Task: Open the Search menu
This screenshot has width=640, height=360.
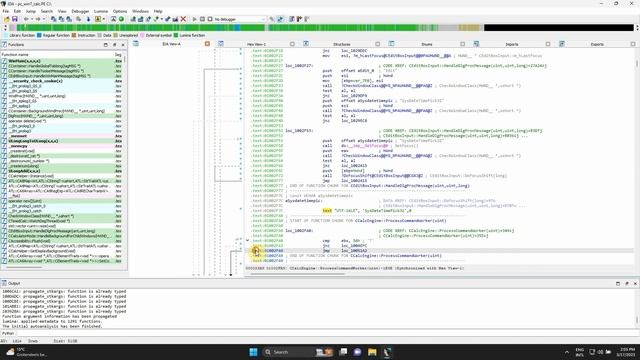Action: [47, 11]
